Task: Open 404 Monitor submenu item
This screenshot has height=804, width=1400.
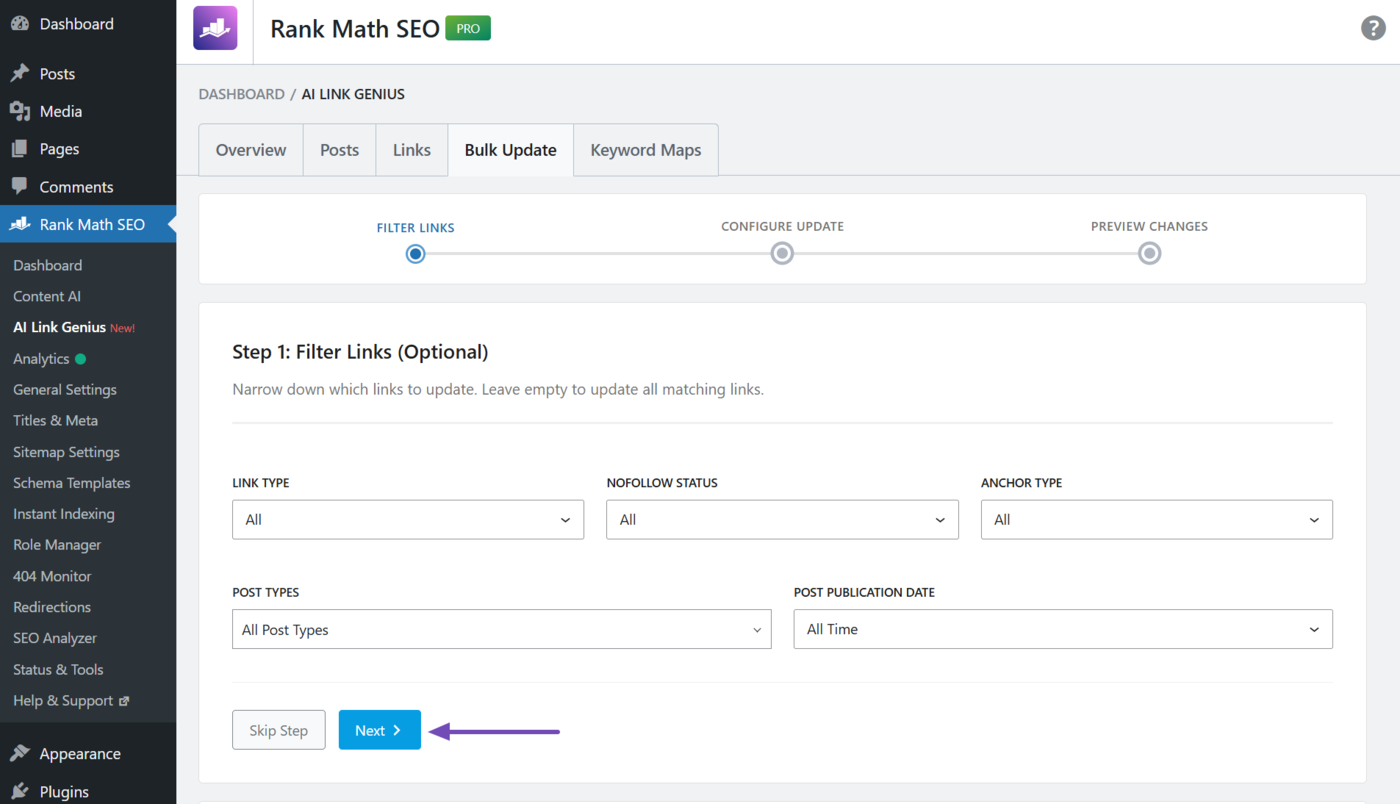Action: tap(52, 576)
